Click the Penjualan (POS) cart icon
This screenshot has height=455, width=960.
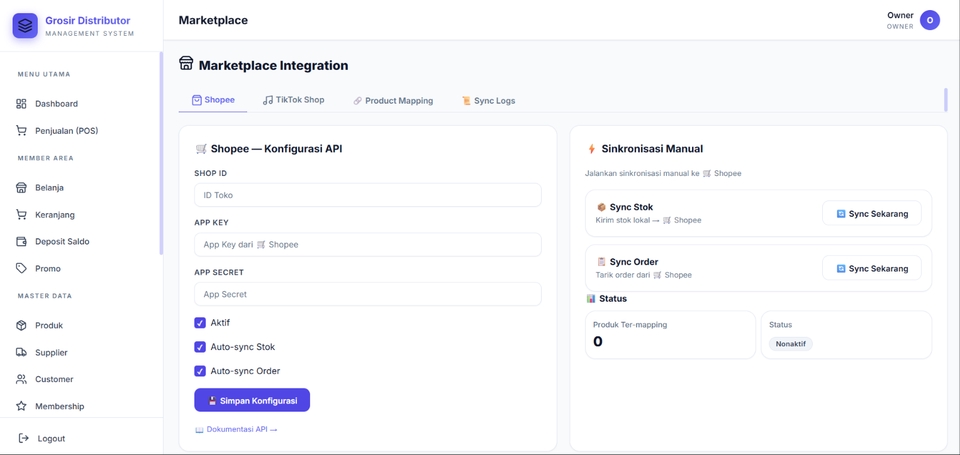pyautogui.click(x=21, y=130)
